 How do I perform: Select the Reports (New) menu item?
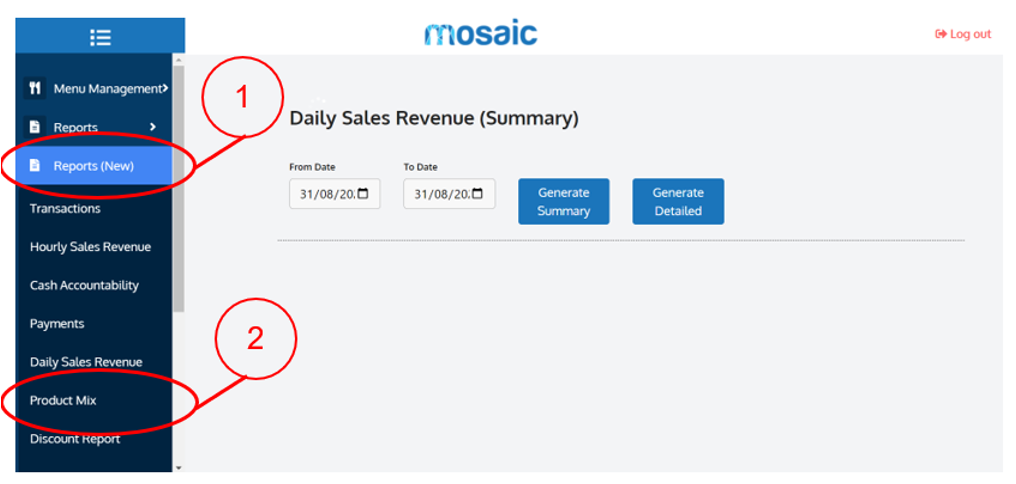click(94, 166)
